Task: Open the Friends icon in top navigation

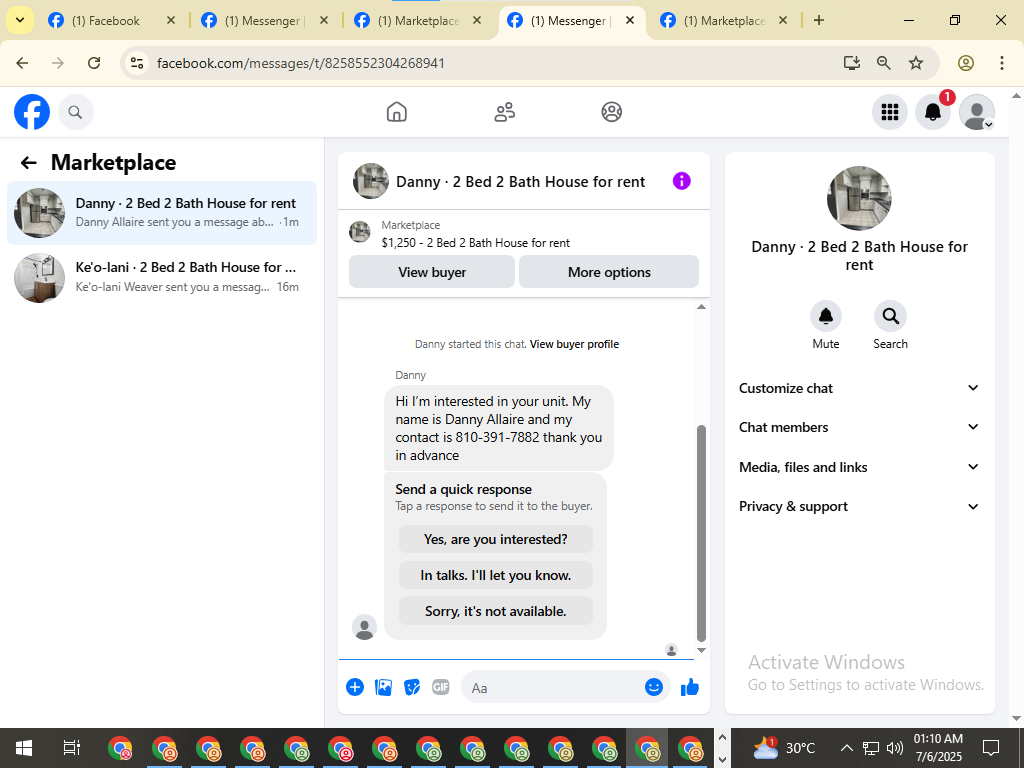Action: pyautogui.click(x=504, y=112)
